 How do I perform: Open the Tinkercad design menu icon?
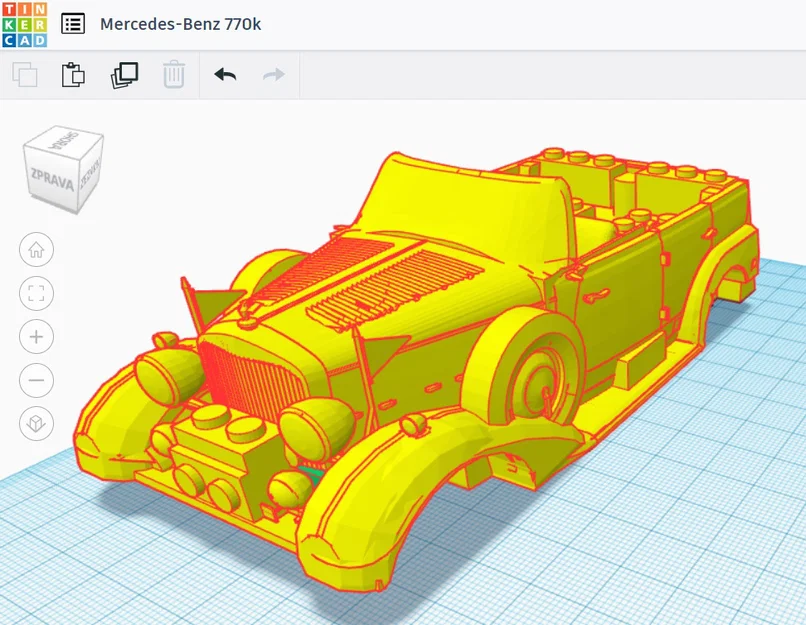pyautogui.click(x=72, y=23)
